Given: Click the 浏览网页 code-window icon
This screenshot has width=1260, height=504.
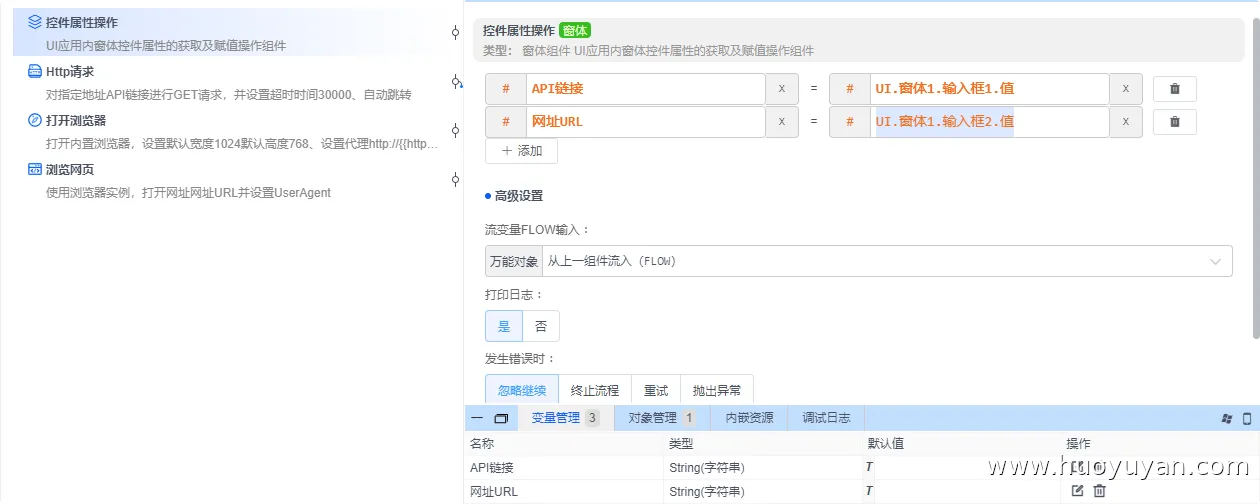Looking at the screenshot, I should click(35, 169).
